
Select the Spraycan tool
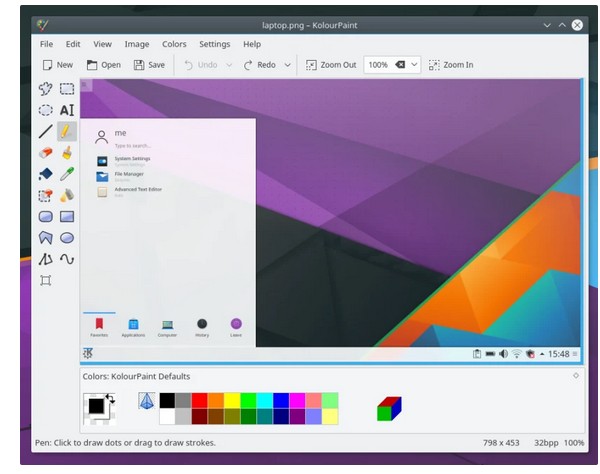67,195
